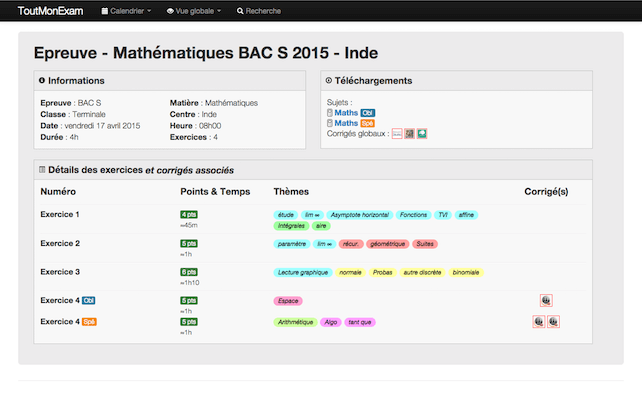Click the Téléchargements panel header icon
Screen dimensions: 642x400
[x=330, y=80]
